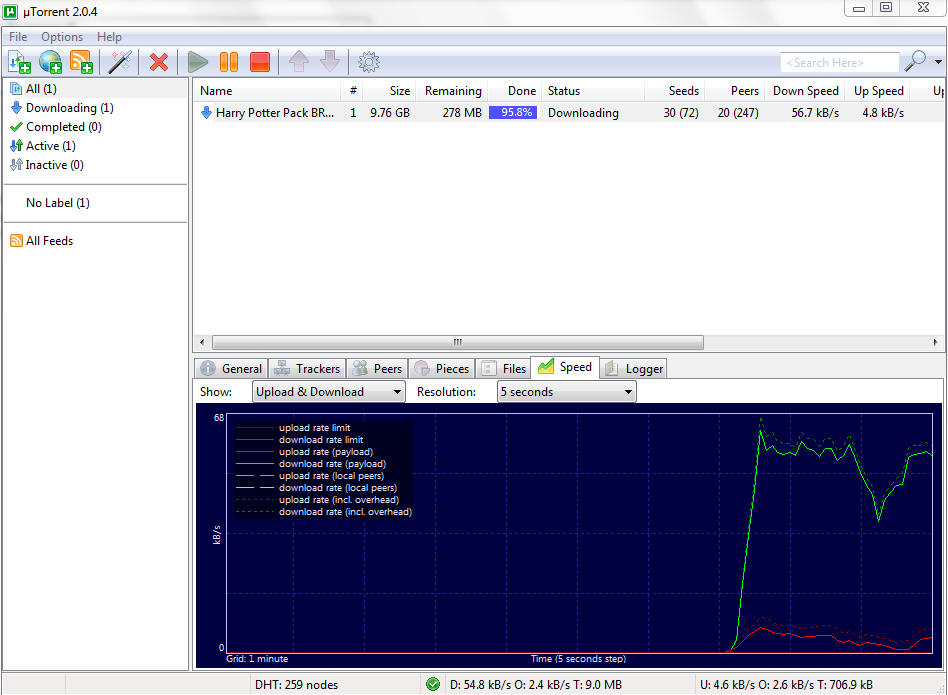Click the Add Torrent toolbar icon
The height and width of the screenshot is (695, 948).
19,62
